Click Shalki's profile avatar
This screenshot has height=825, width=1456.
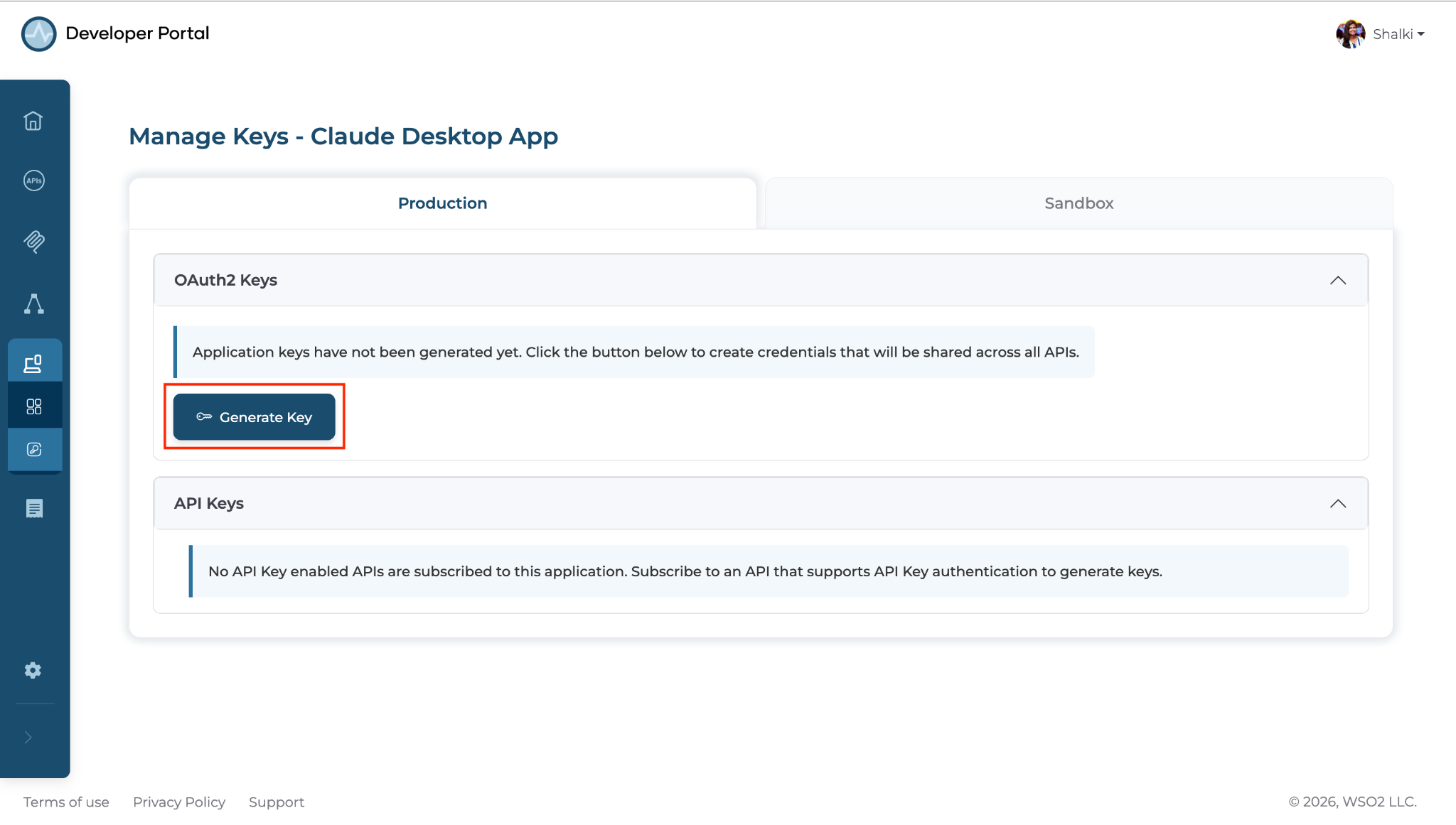pos(1351,34)
